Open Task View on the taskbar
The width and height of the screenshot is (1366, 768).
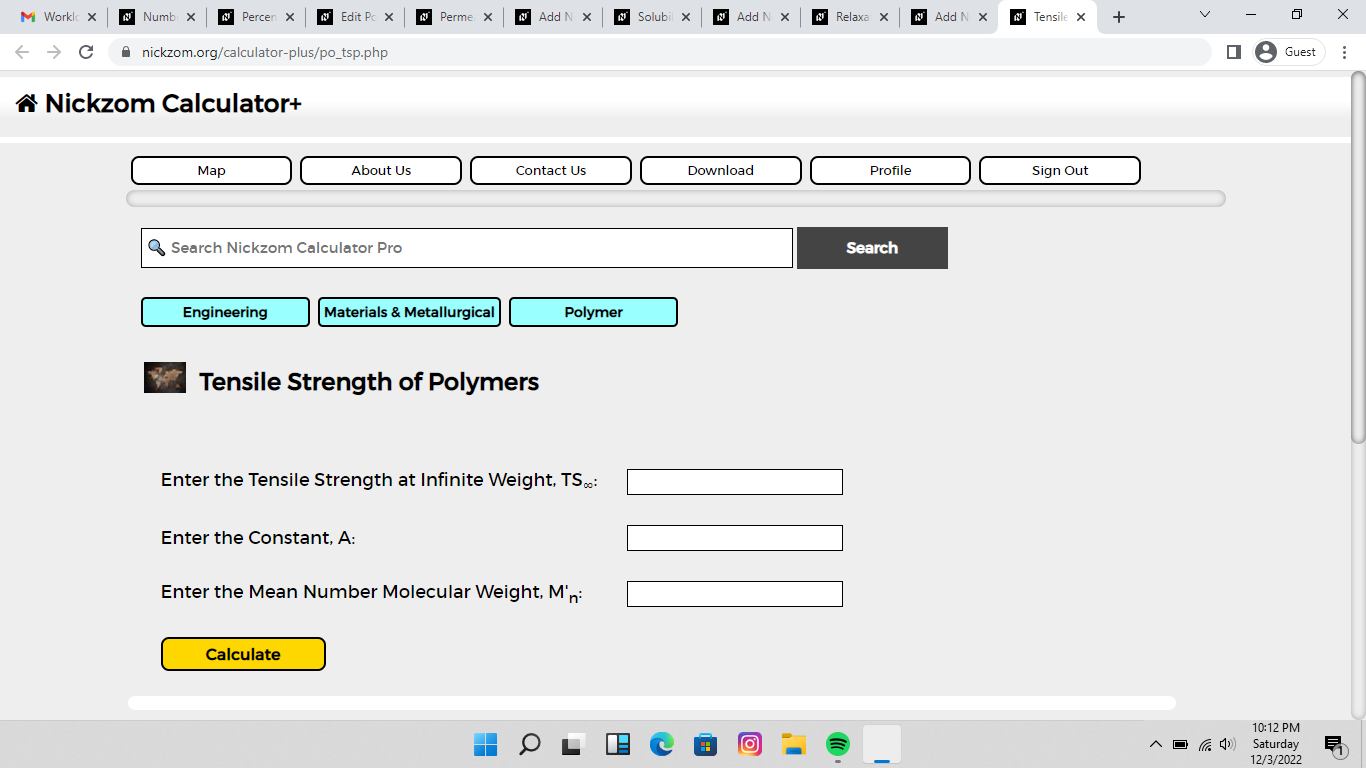[573, 744]
